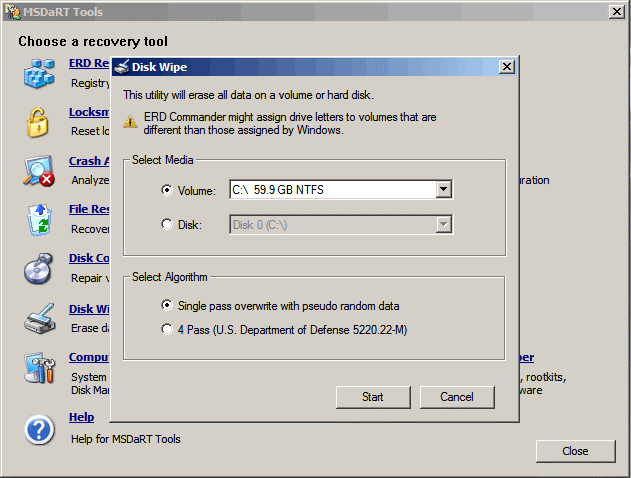
Task: Select the Disk radio button
Action: pyautogui.click(x=167, y=224)
